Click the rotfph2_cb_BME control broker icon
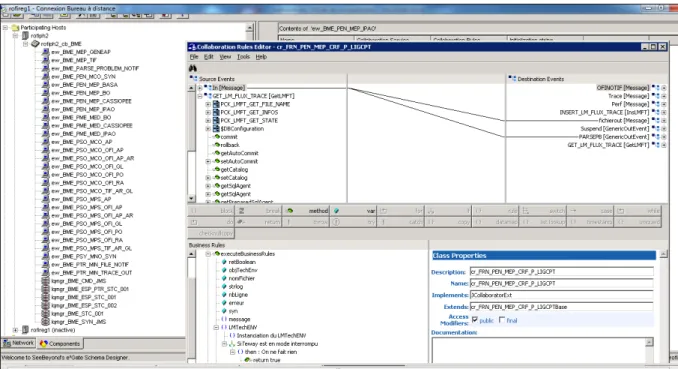The image size is (678, 369). point(35,44)
